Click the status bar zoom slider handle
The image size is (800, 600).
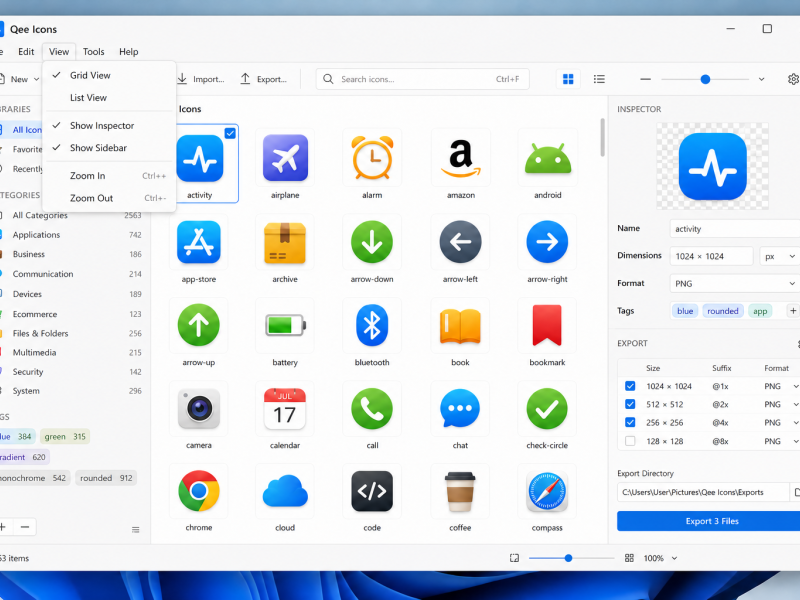click(568, 558)
